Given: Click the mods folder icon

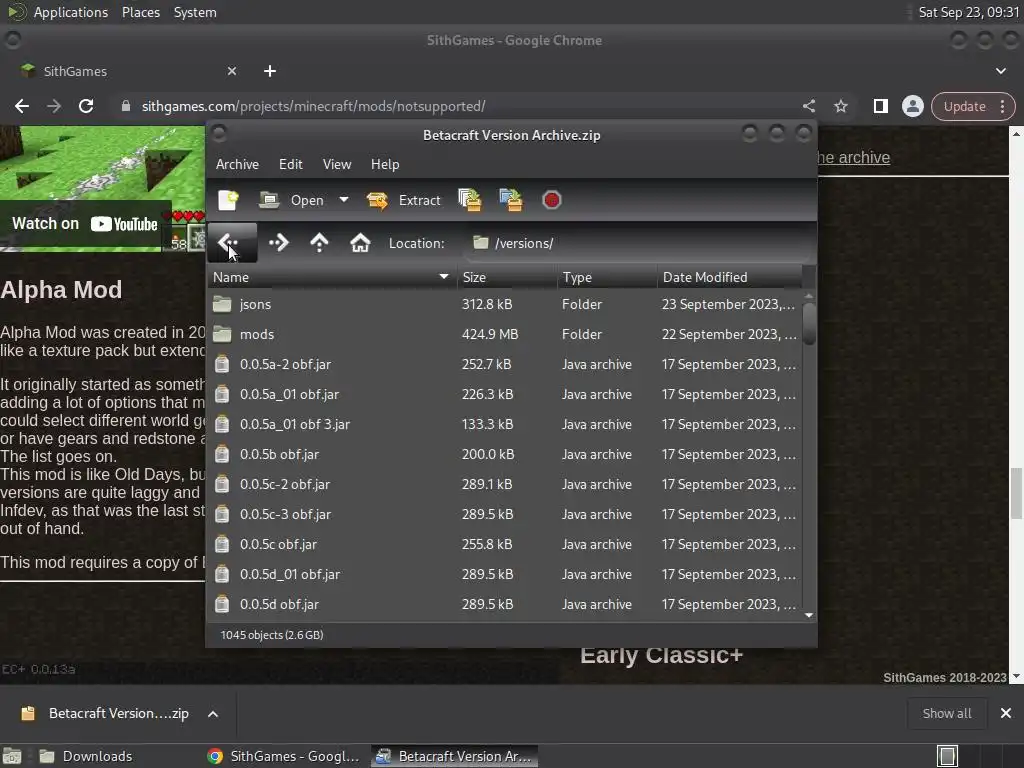Looking at the screenshot, I should click(x=222, y=334).
